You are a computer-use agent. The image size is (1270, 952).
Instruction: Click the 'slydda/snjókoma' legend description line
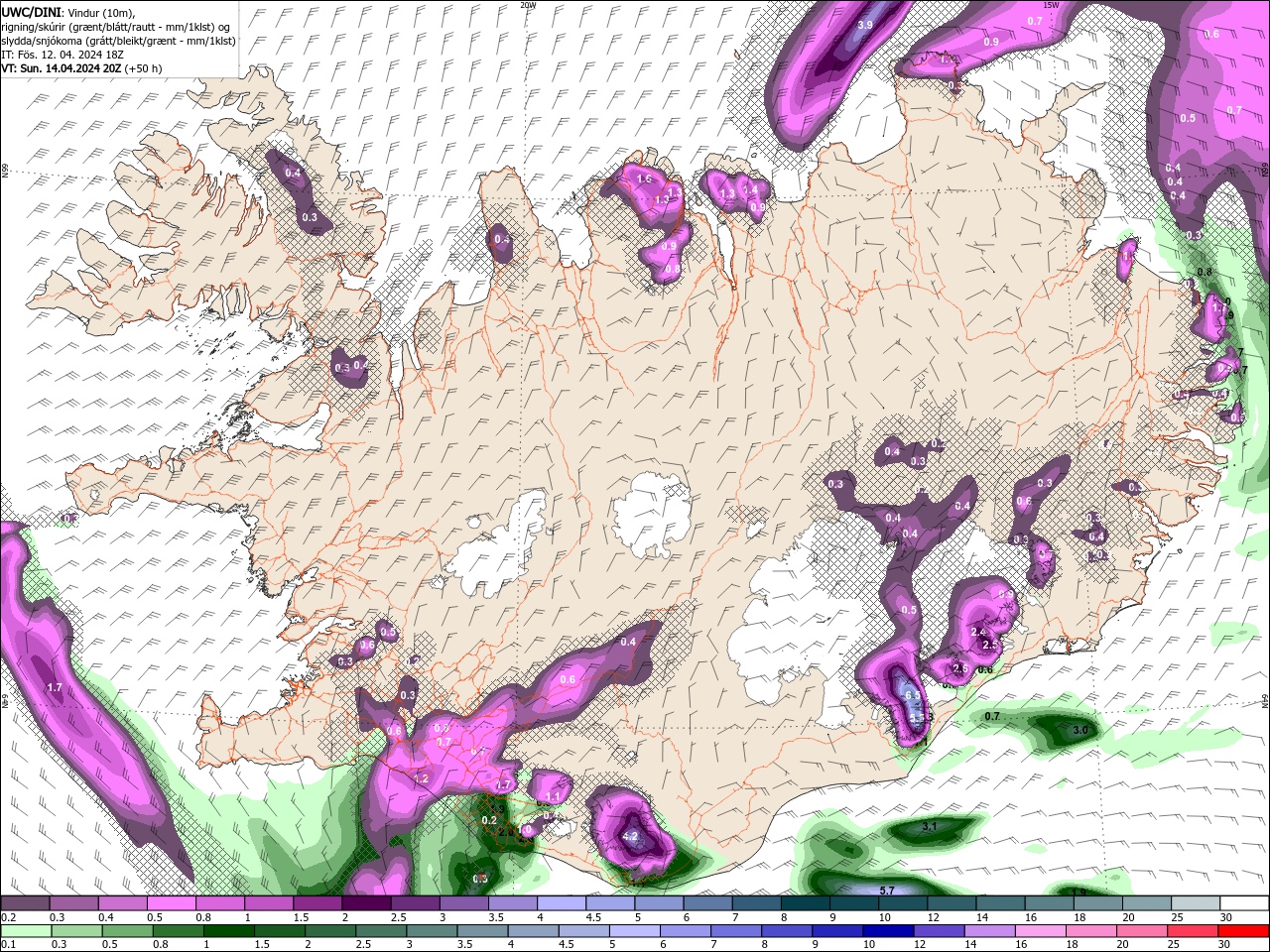(x=118, y=41)
